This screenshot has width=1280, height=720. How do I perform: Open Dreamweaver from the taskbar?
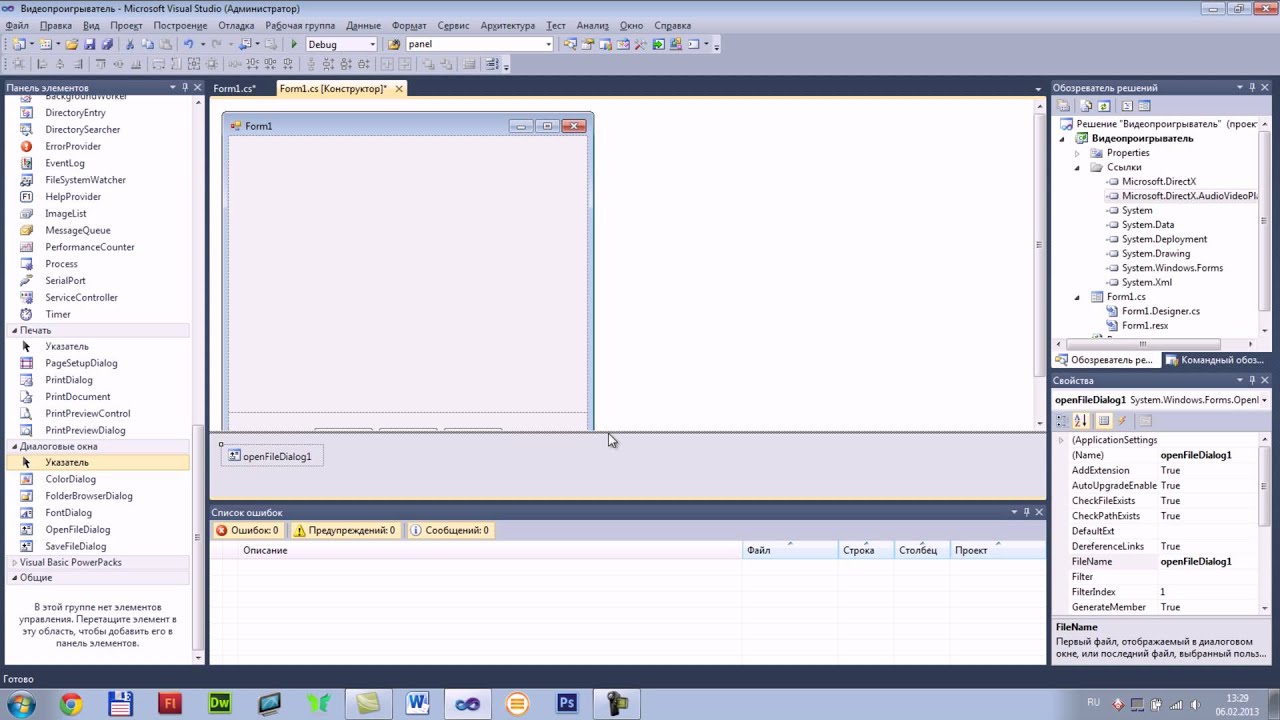point(219,704)
